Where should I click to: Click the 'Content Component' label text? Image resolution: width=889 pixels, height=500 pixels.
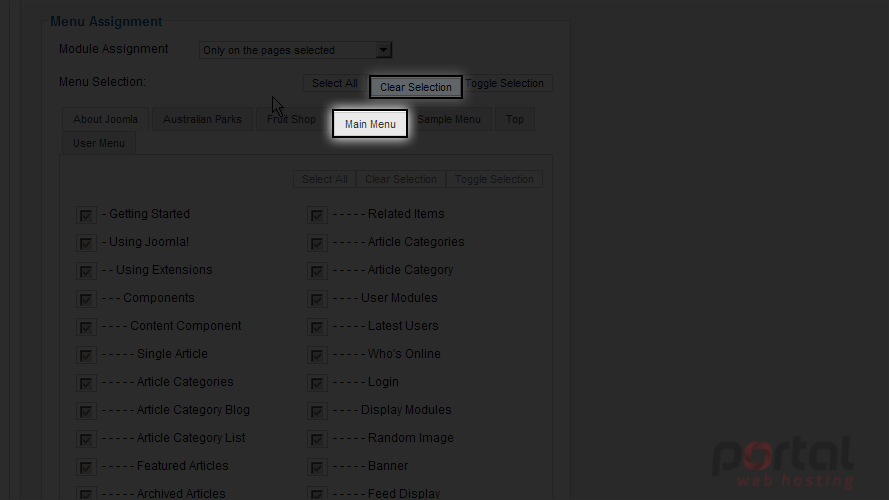click(185, 326)
